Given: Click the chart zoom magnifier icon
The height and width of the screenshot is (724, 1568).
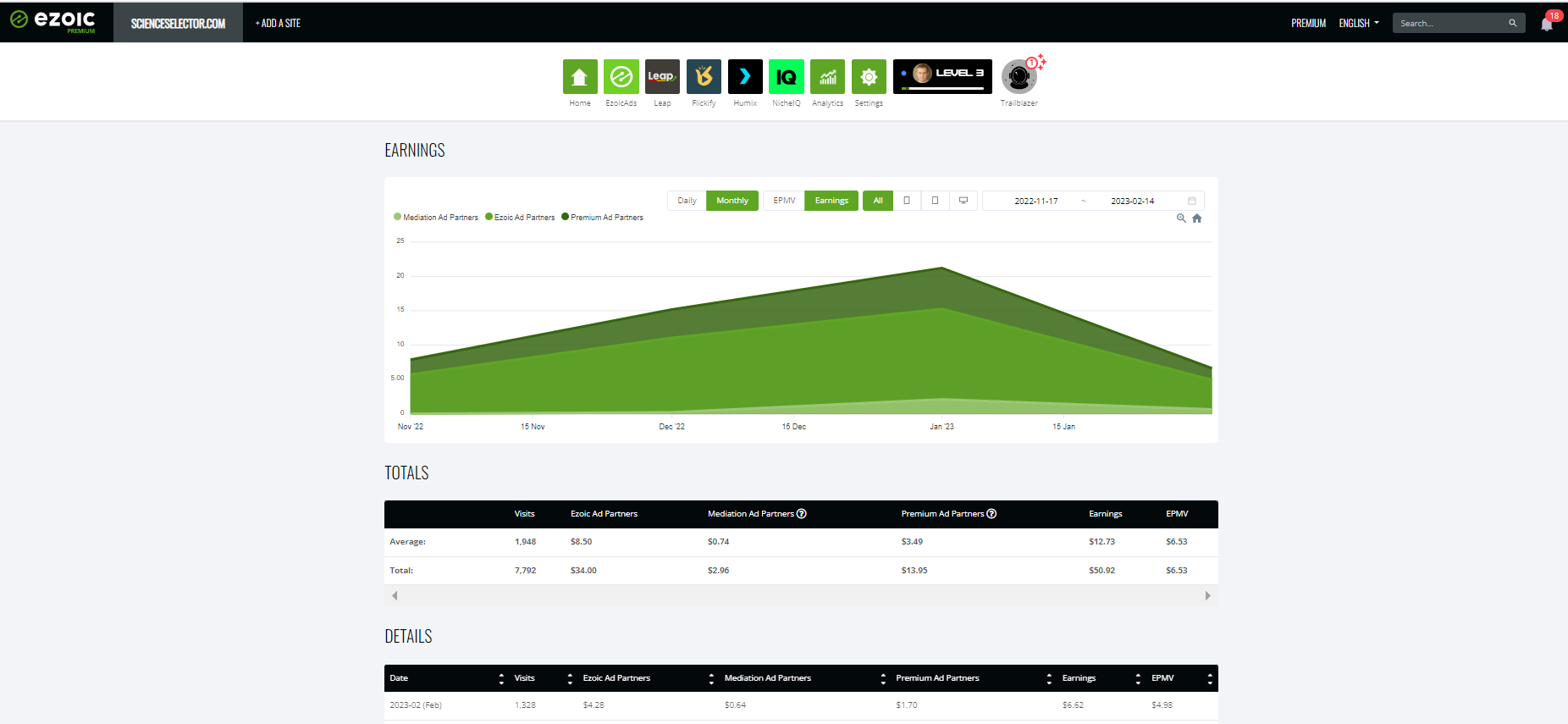Looking at the screenshot, I should pos(1181,218).
